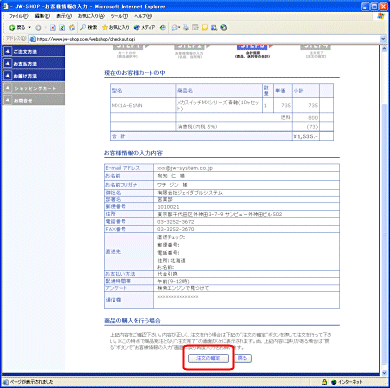
Task: Click the green Back arrow icon
Action: 12,28
